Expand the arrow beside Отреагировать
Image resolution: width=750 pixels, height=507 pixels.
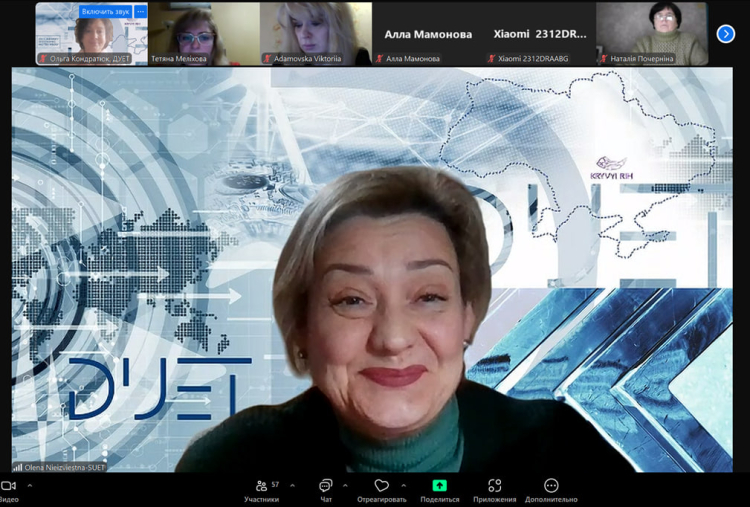click(404, 486)
